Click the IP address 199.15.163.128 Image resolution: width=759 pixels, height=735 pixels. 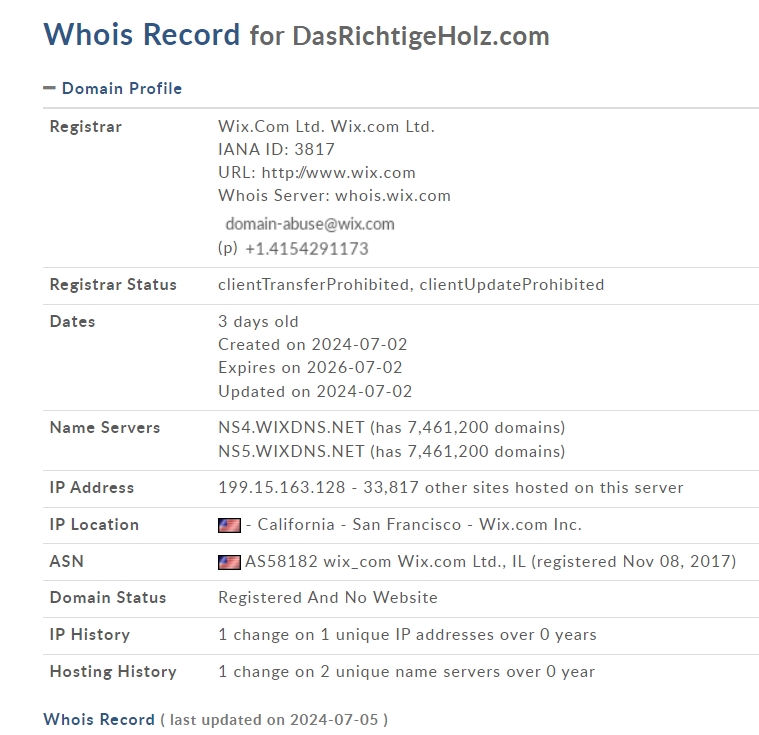pyautogui.click(x=282, y=488)
